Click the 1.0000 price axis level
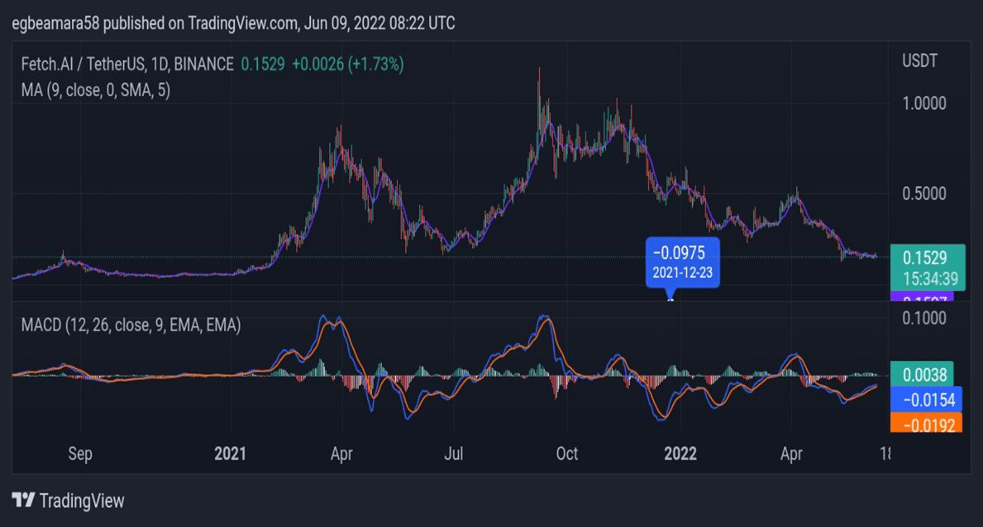This screenshot has height=527, width=983. point(923,103)
